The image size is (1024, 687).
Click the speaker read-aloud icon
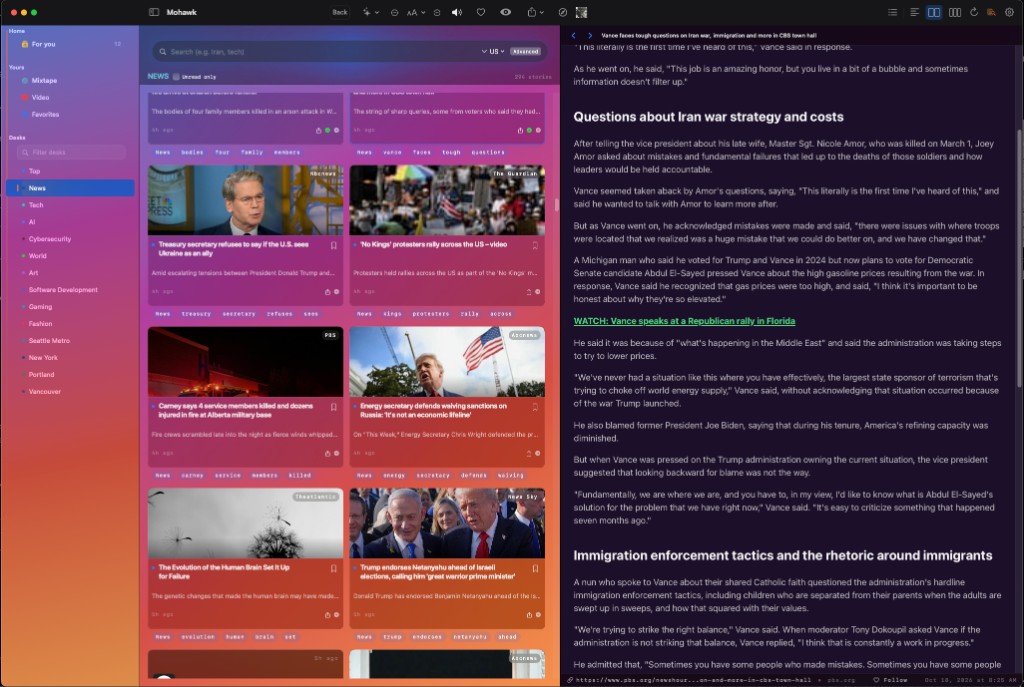[457, 12]
